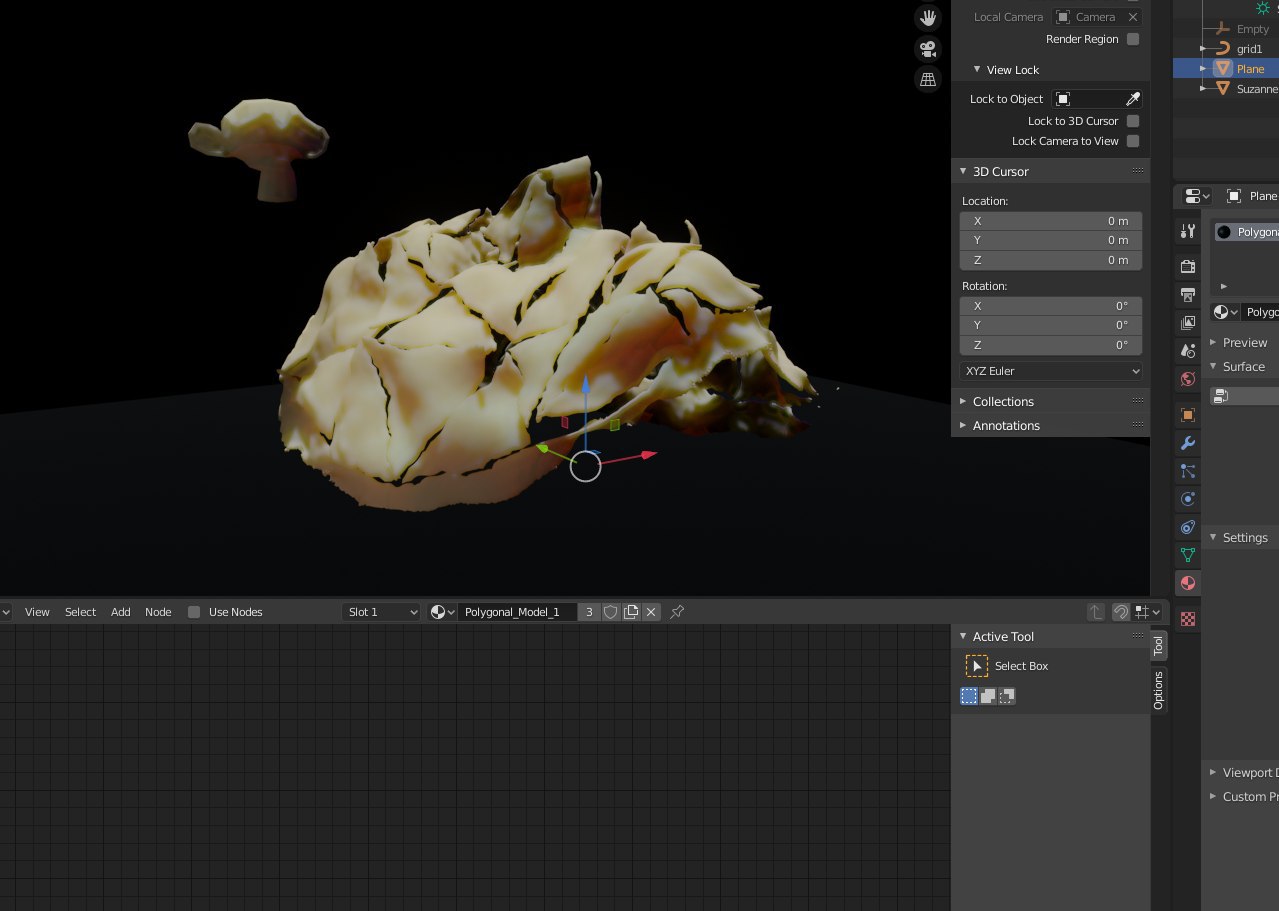Click the eyedropper in Lock to Object
The width and height of the screenshot is (1279, 911).
point(1132,99)
